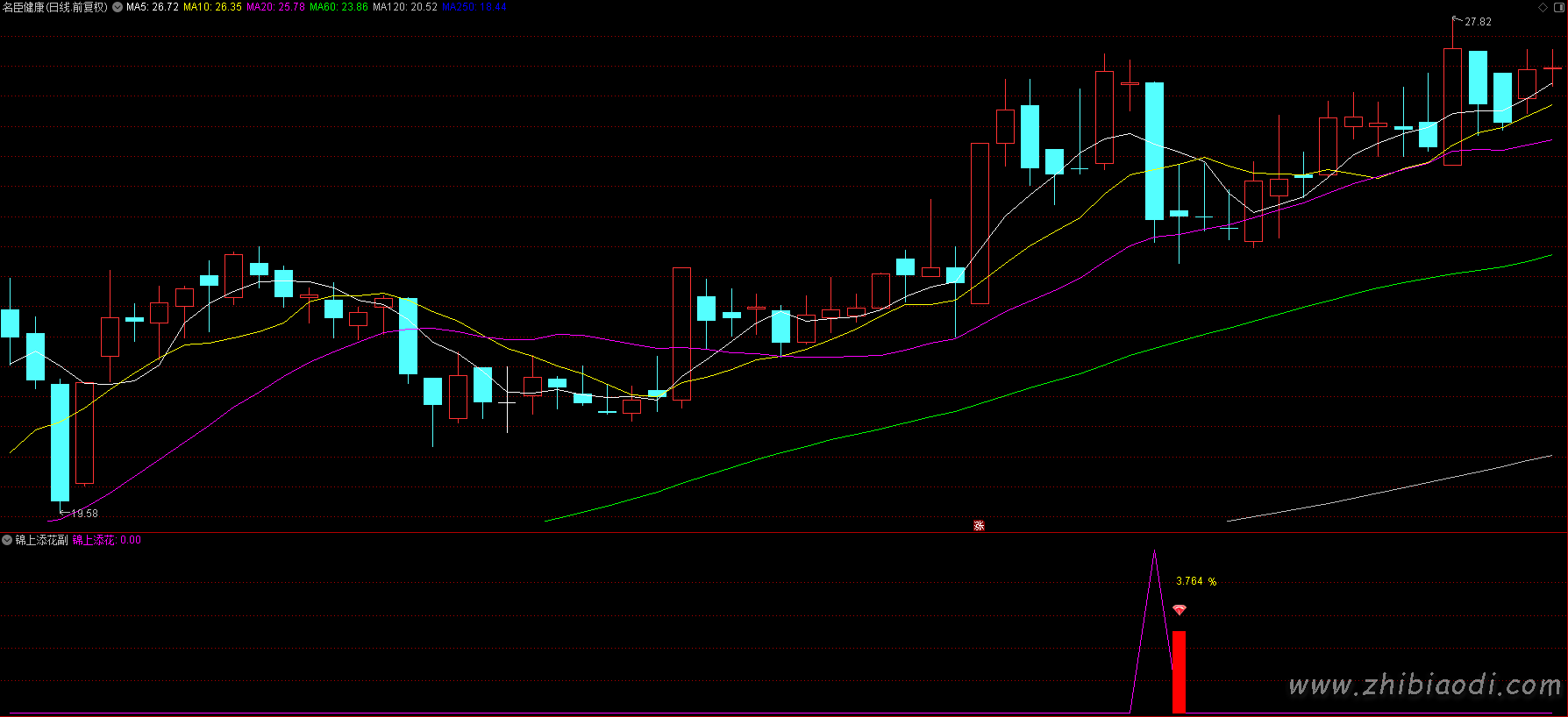
Task: Click the red signal bar in indicator panel
Action: (1179, 671)
